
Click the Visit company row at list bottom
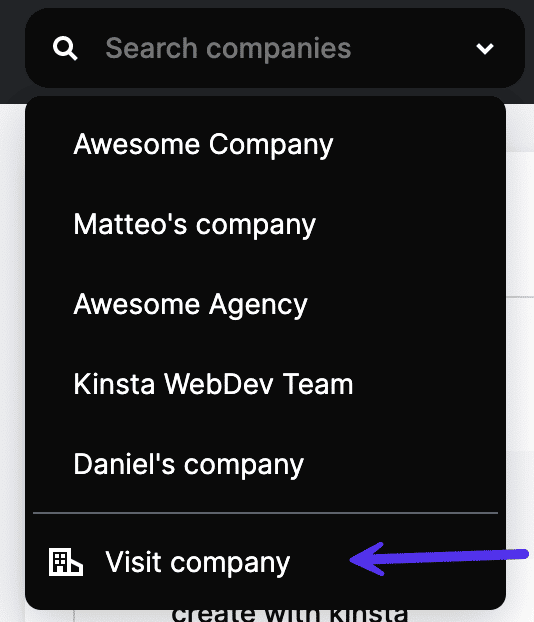coord(265,562)
